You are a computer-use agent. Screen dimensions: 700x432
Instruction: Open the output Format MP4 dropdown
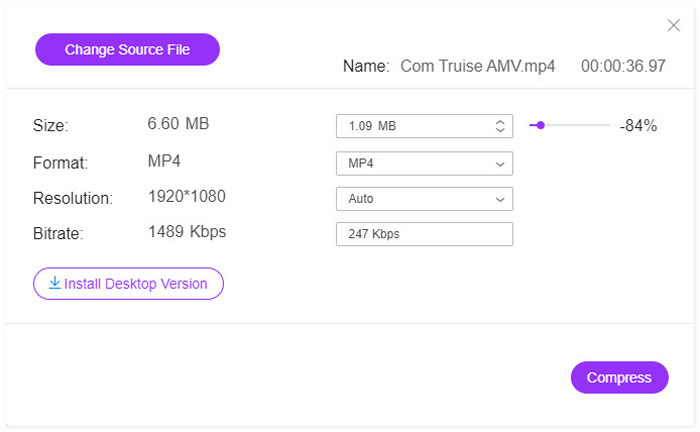[x=424, y=163]
